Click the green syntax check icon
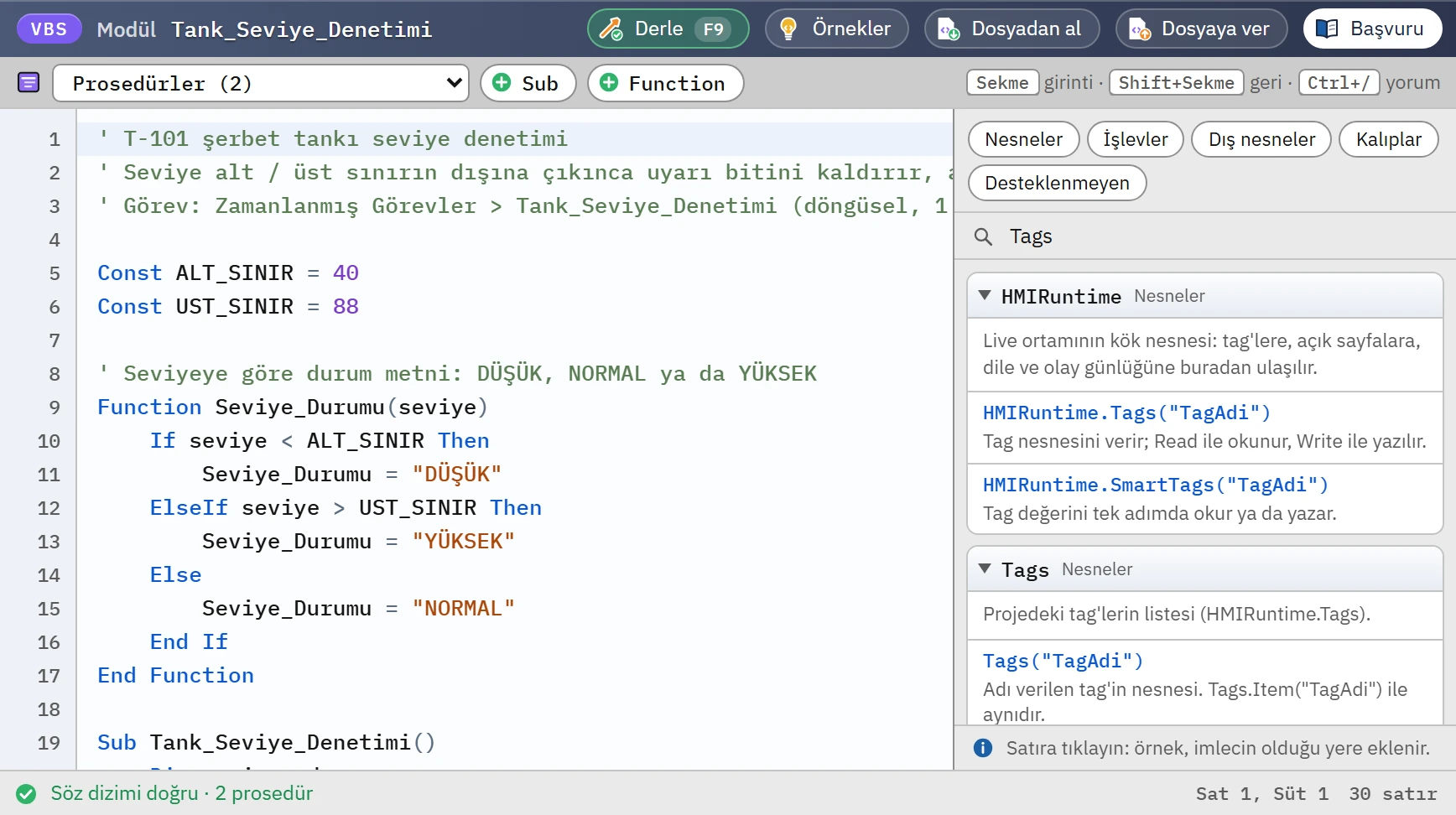 click(x=26, y=793)
